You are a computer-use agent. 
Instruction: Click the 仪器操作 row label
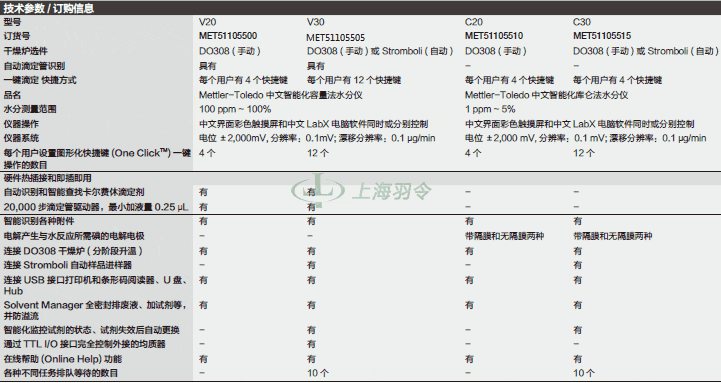click(21, 124)
